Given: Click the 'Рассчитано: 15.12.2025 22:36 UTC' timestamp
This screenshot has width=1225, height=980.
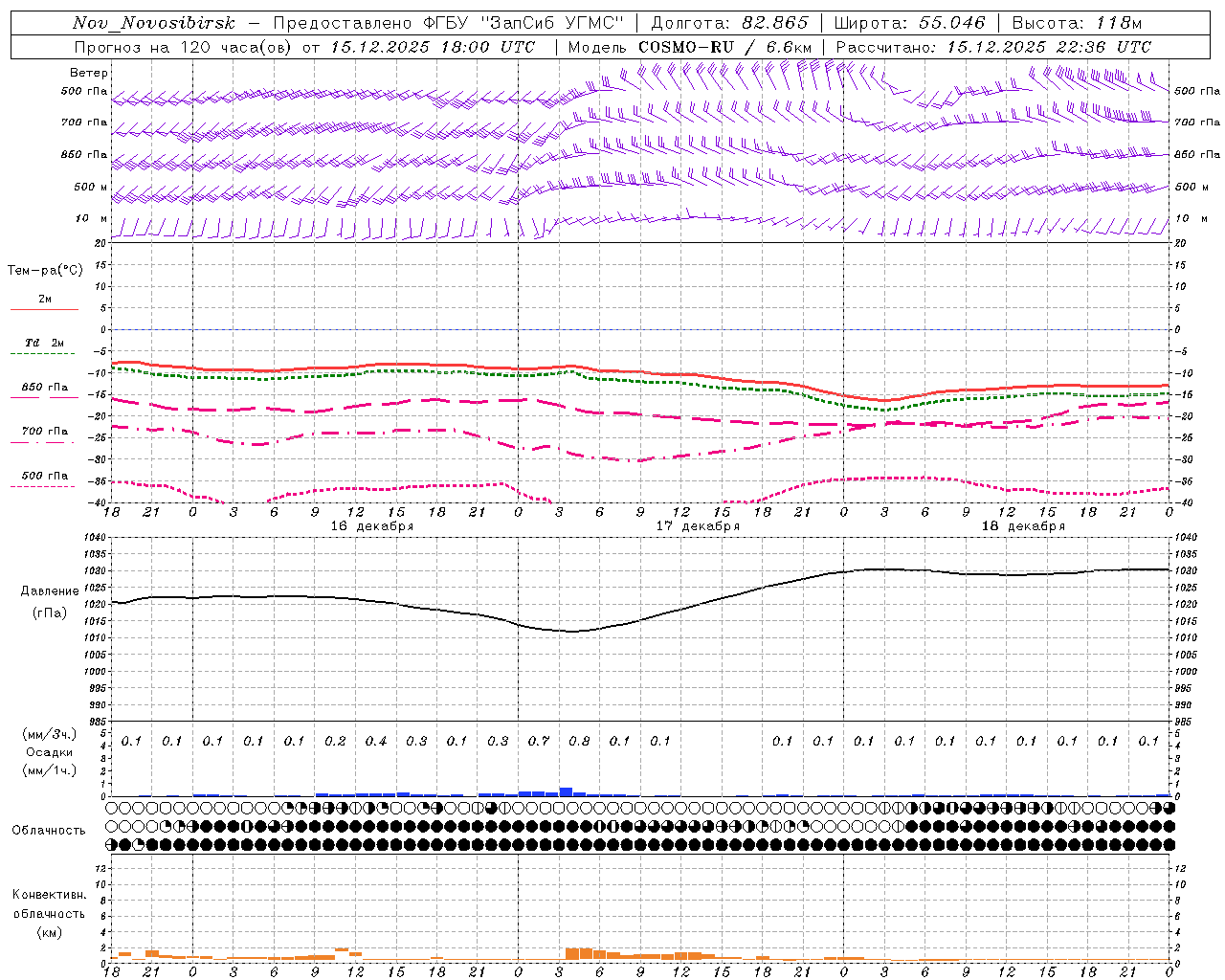Looking at the screenshot, I should pos(993,47).
